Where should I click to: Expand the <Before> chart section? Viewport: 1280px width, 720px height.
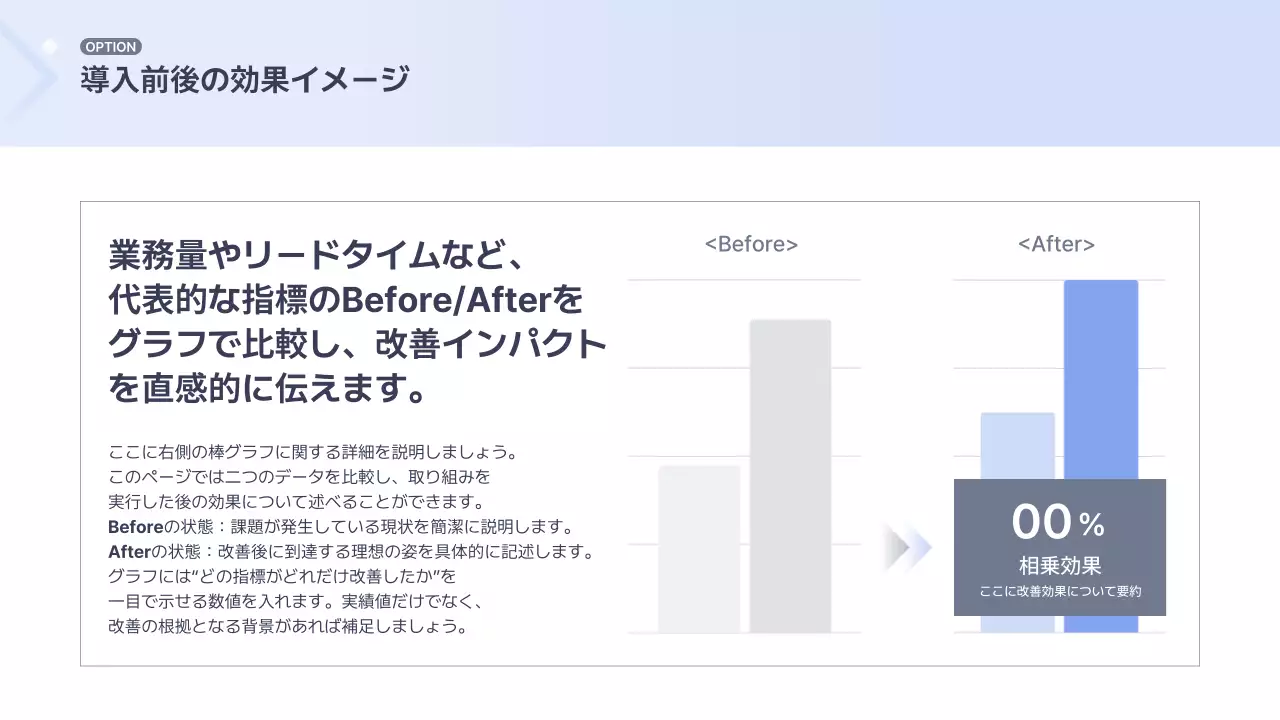[x=749, y=243]
